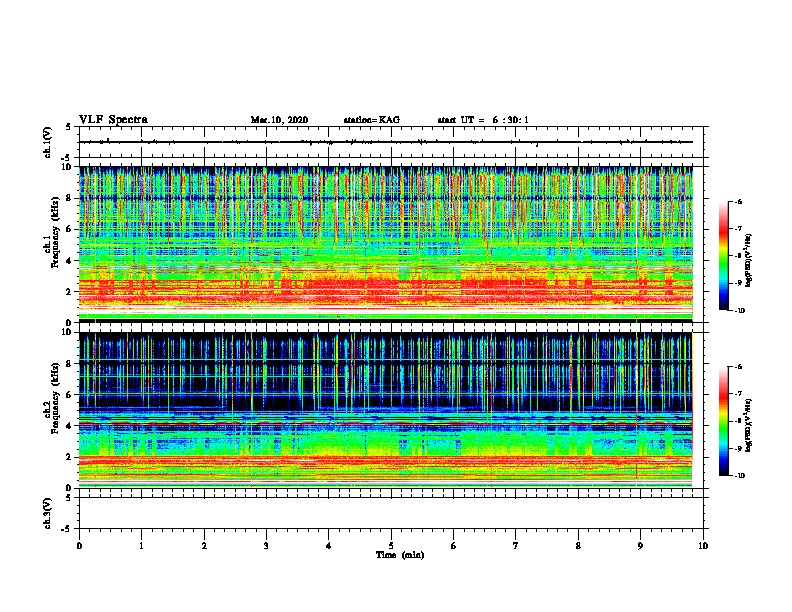Click the "Time (min)" axis label
Viewport: 792px width, 612px height.
tap(400, 555)
